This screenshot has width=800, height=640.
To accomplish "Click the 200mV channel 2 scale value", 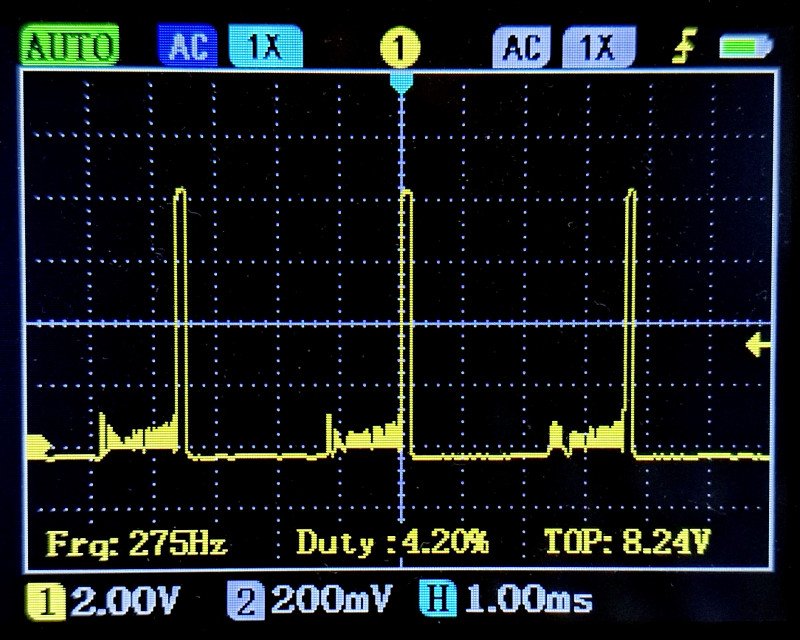I will click(335, 601).
